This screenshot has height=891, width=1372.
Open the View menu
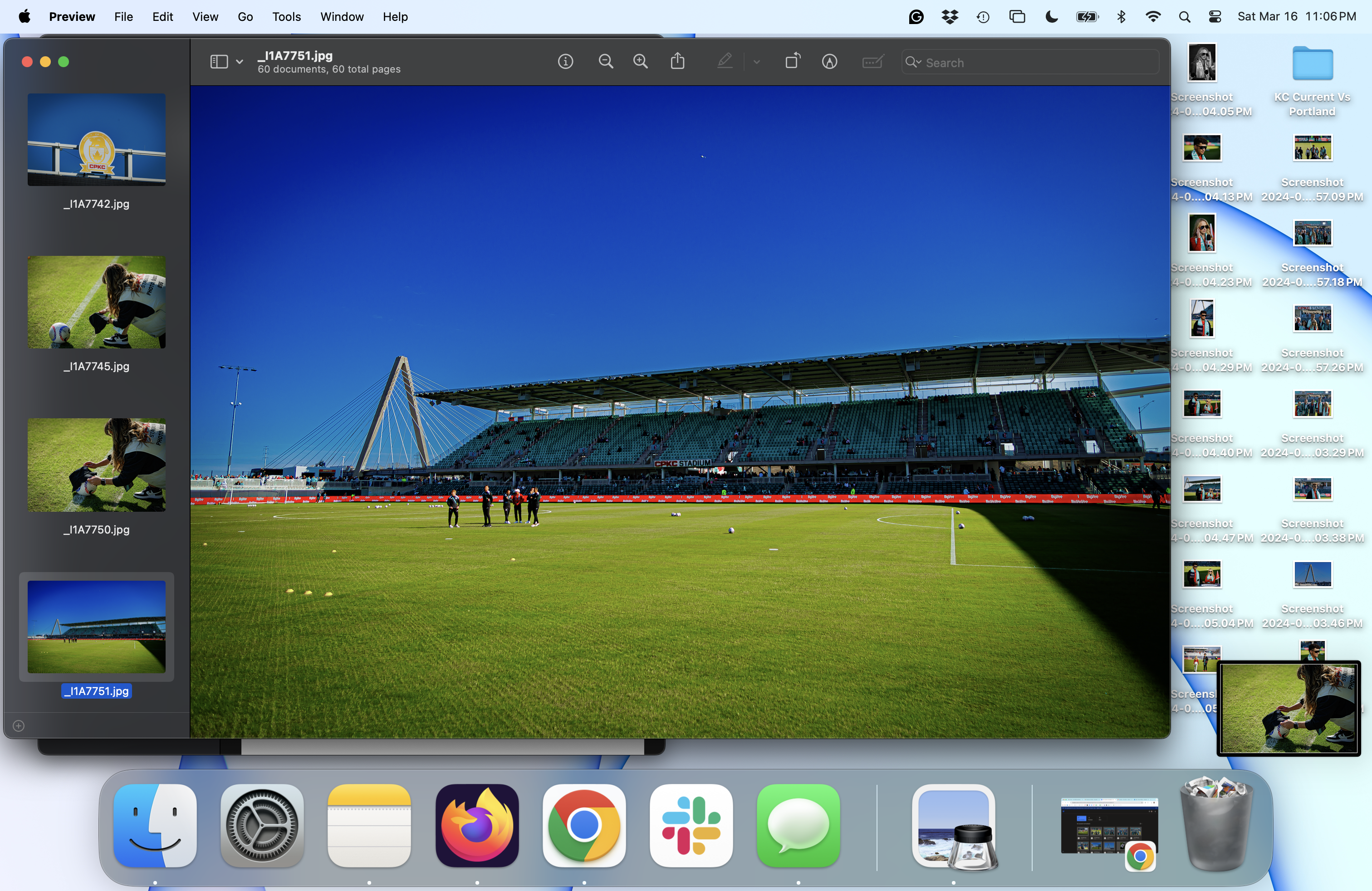coord(205,17)
